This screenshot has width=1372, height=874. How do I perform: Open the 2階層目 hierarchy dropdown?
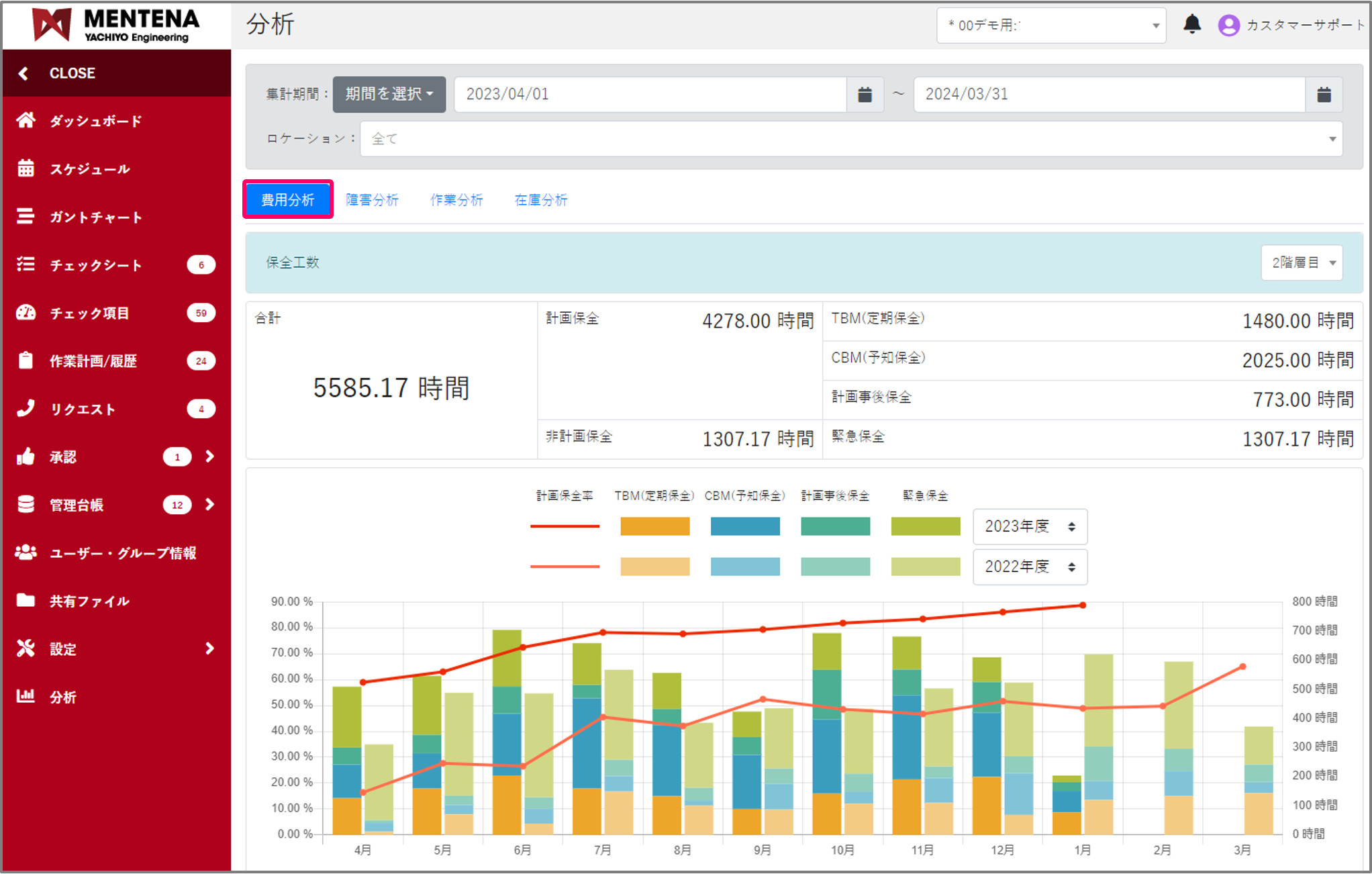1301,262
